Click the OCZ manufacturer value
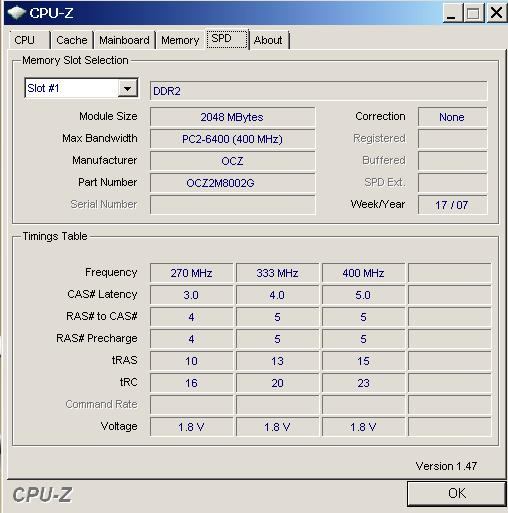Image resolution: width=508 pixels, height=513 pixels. (x=232, y=161)
